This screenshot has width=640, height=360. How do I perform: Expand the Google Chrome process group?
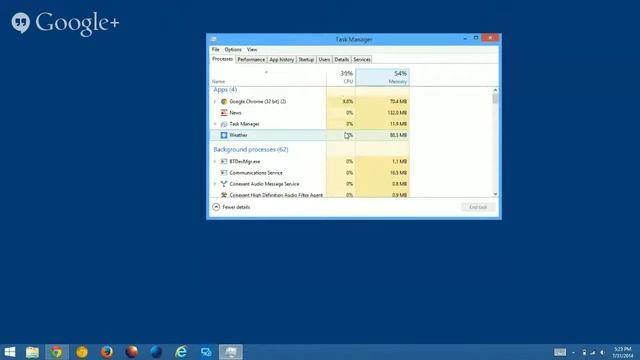click(x=215, y=101)
